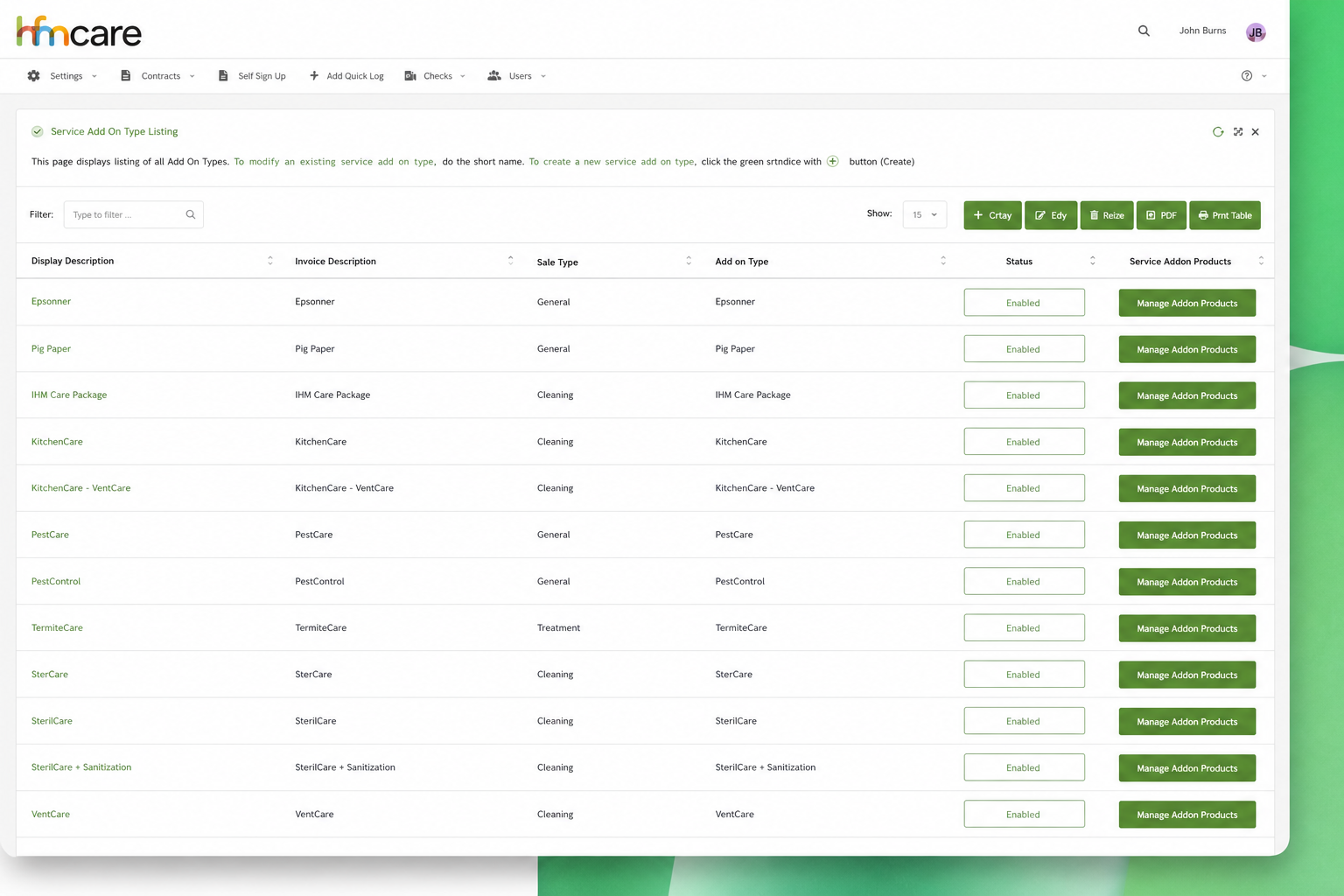Open the Users menu
The width and height of the screenshot is (1344, 896).
(x=517, y=76)
